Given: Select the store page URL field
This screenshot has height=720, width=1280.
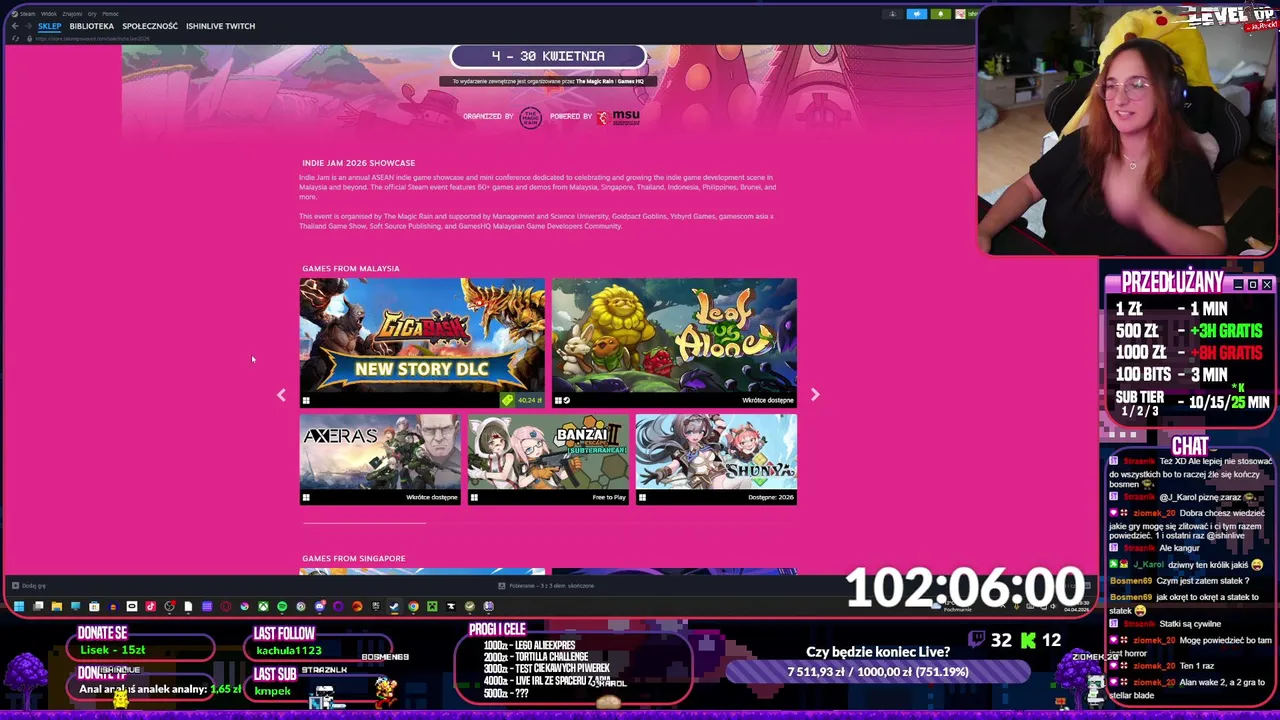Looking at the screenshot, I should click(92, 39).
